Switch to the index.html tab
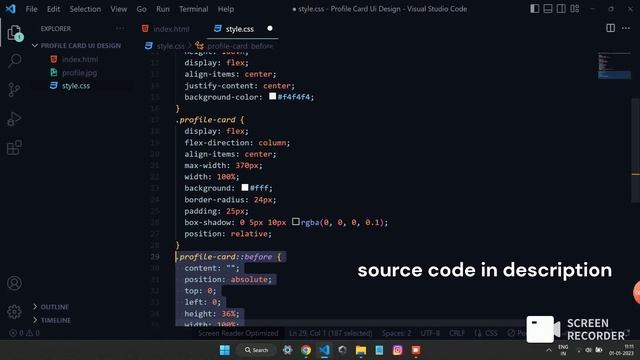Viewport: 640px width, 360px height. coord(171,29)
